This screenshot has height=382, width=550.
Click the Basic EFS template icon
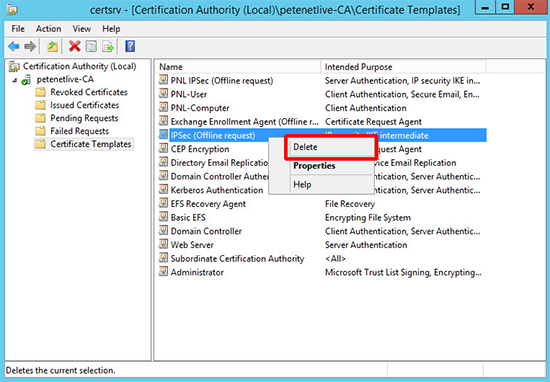click(163, 217)
